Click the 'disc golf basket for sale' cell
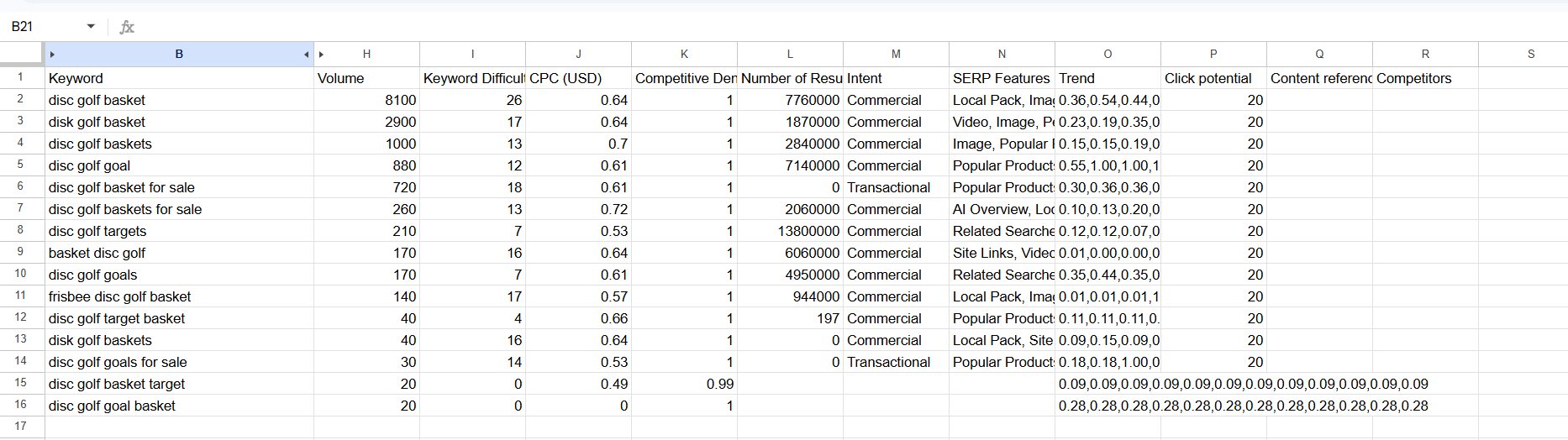This screenshot has width=1568, height=440. (179, 187)
